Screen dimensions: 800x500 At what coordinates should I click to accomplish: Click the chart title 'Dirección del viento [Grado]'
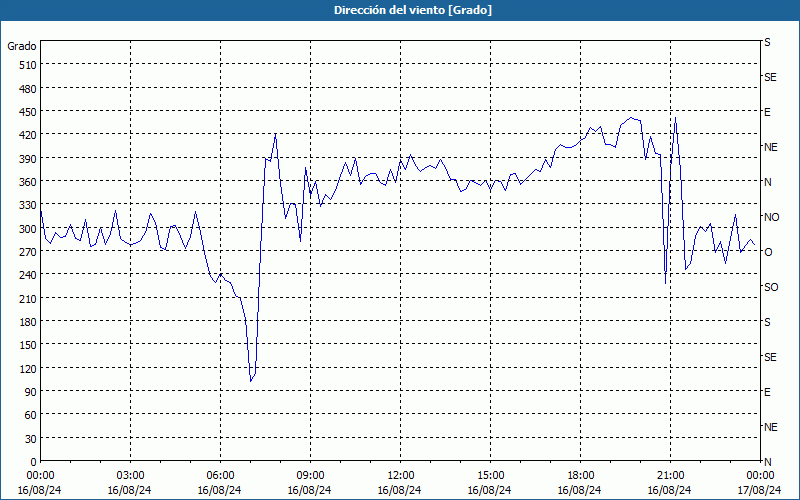point(413,10)
